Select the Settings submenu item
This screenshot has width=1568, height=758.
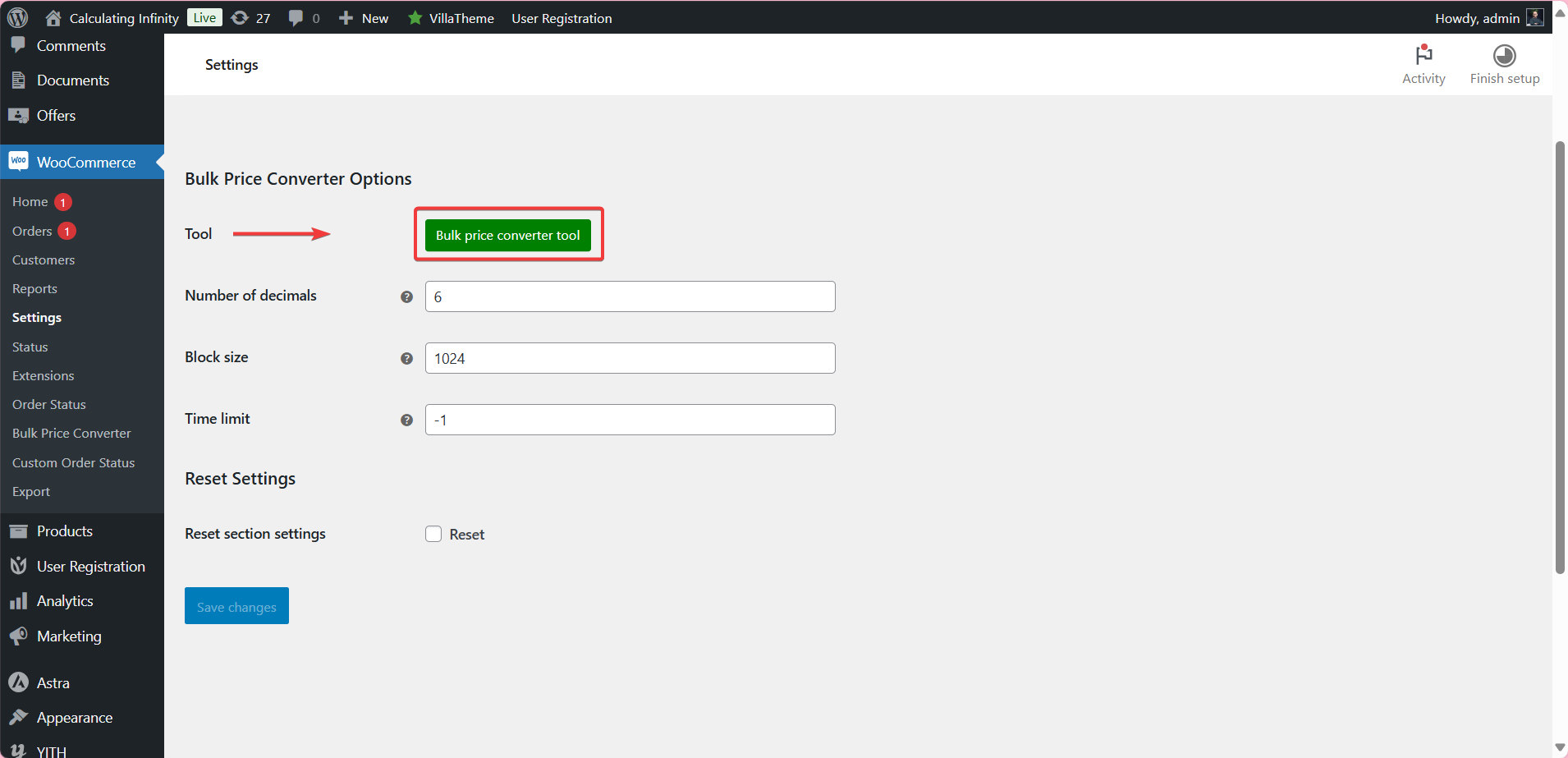point(37,318)
